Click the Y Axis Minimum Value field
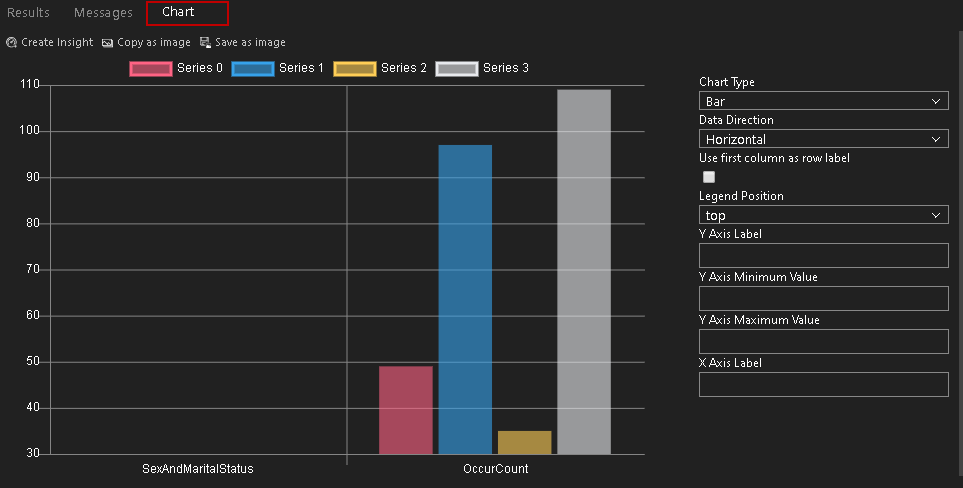 coord(823,298)
